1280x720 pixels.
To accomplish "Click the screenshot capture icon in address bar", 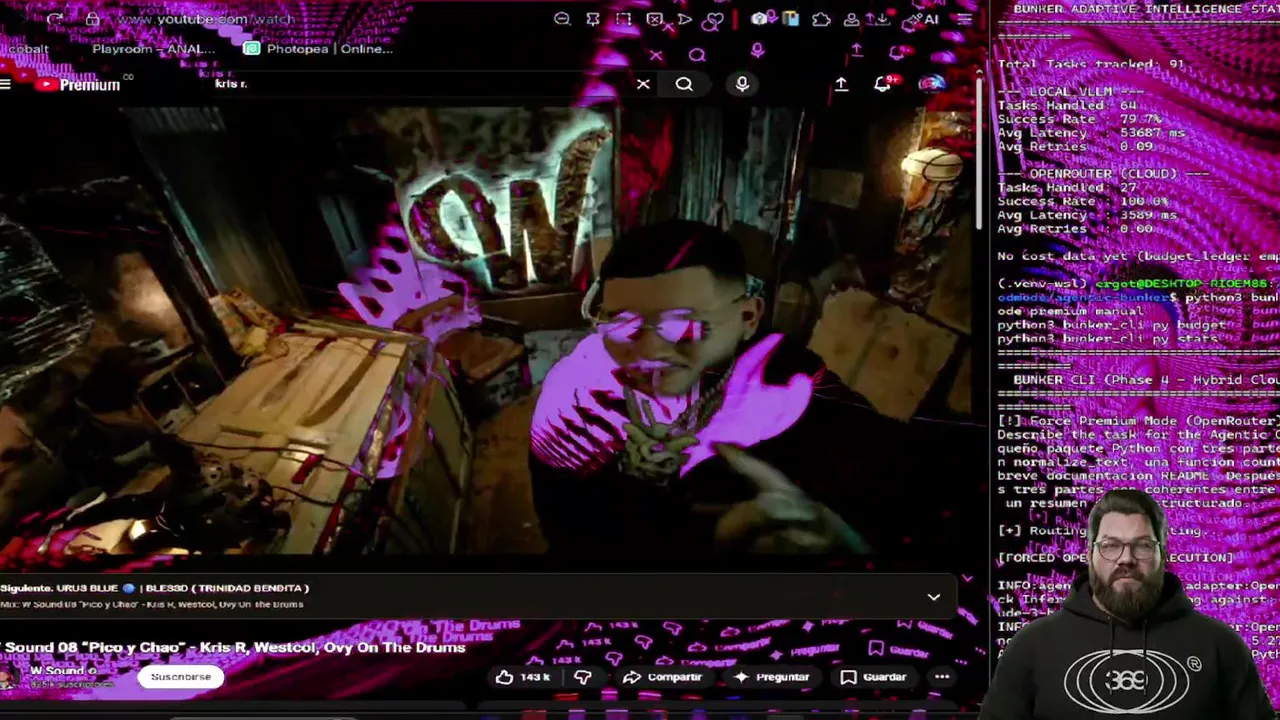I will pos(623,19).
